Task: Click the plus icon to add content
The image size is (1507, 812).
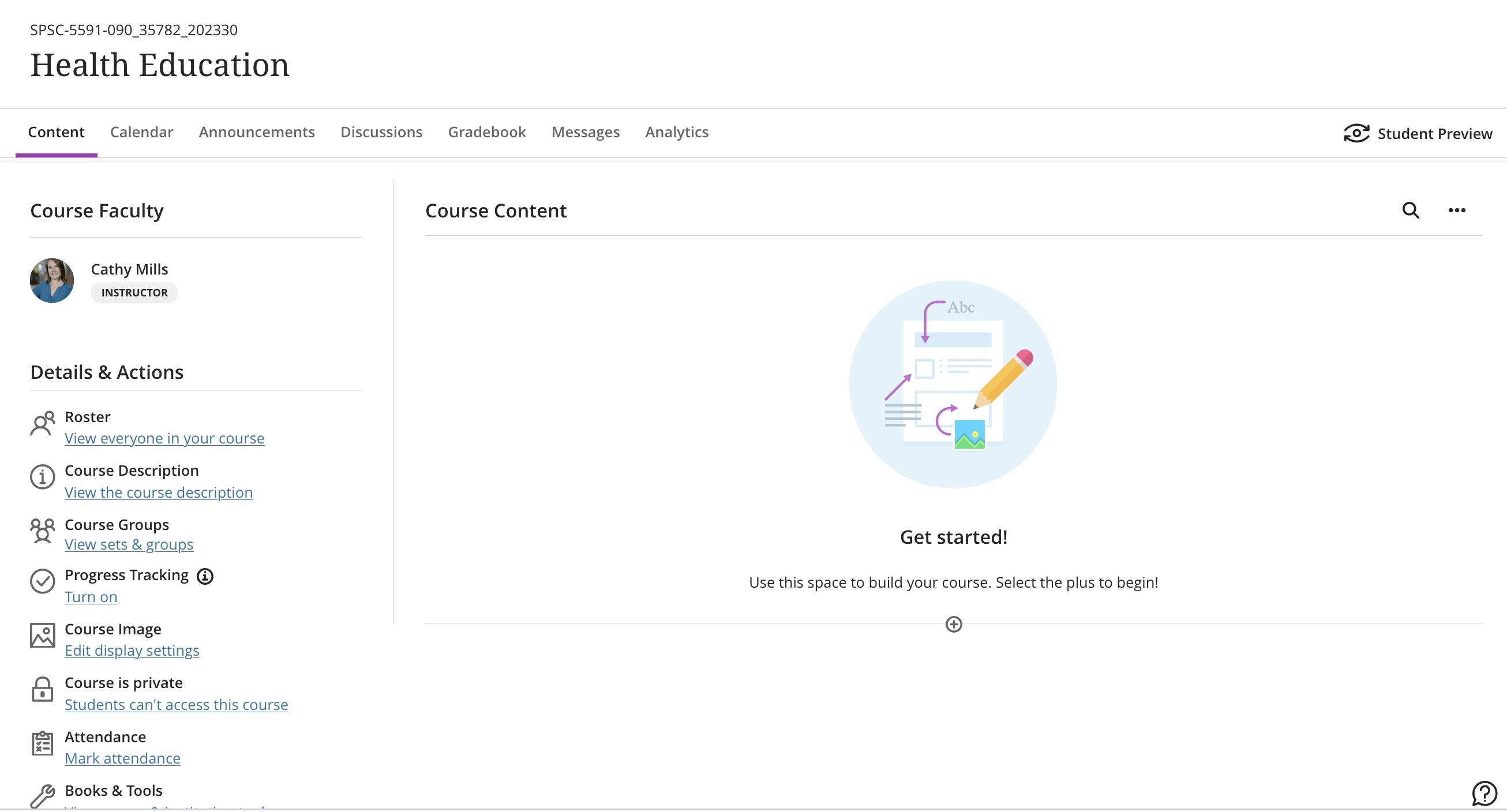Action: click(954, 625)
